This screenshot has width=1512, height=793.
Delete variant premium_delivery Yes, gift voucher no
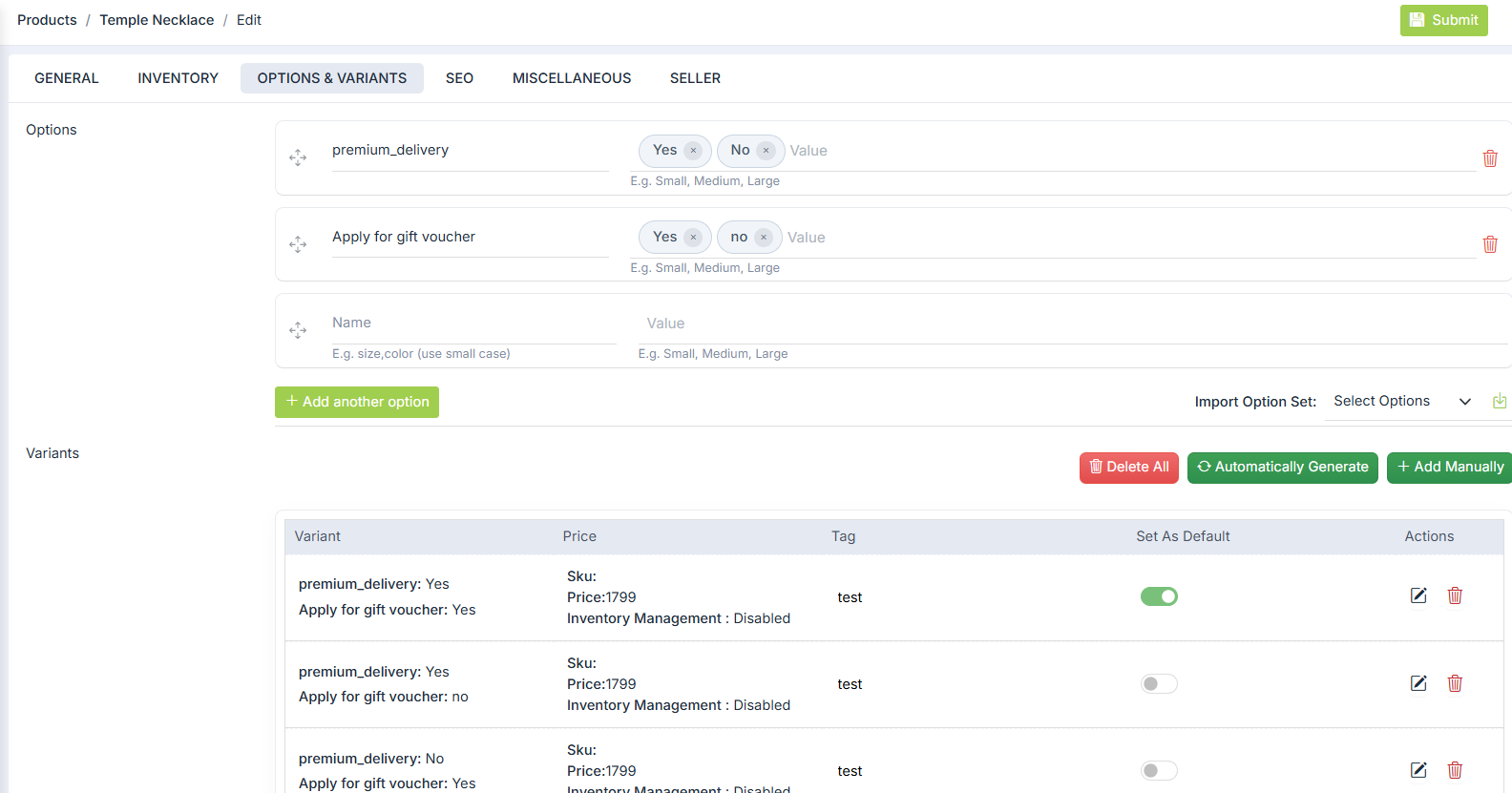pyautogui.click(x=1455, y=683)
